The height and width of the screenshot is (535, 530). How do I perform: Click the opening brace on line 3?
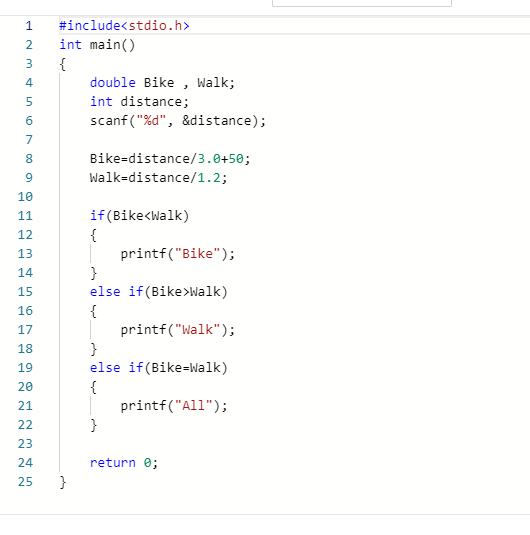click(x=63, y=64)
